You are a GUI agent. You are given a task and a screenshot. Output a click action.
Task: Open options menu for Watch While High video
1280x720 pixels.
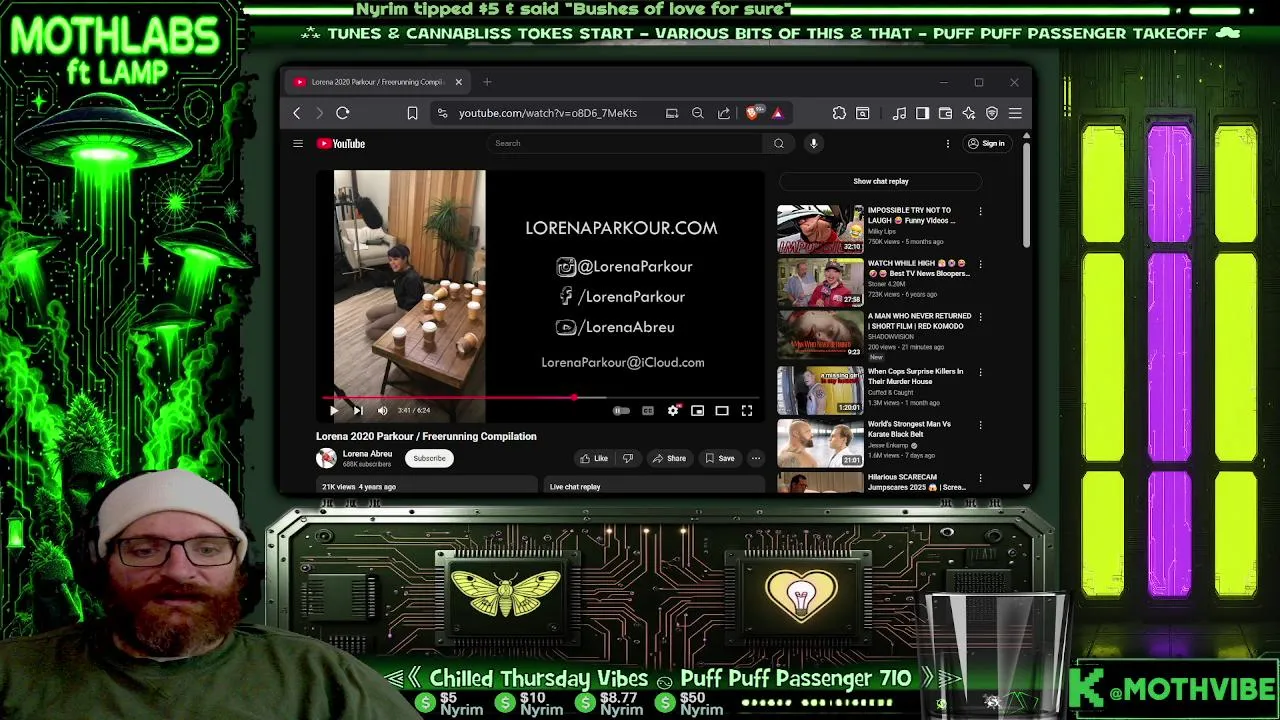(980, 264)
